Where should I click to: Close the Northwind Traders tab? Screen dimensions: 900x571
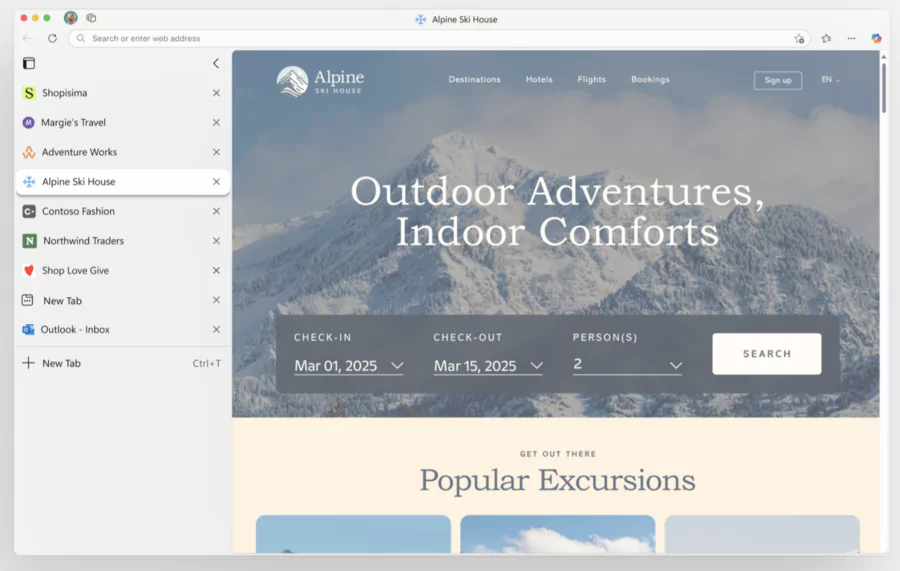tap(216, 240)
